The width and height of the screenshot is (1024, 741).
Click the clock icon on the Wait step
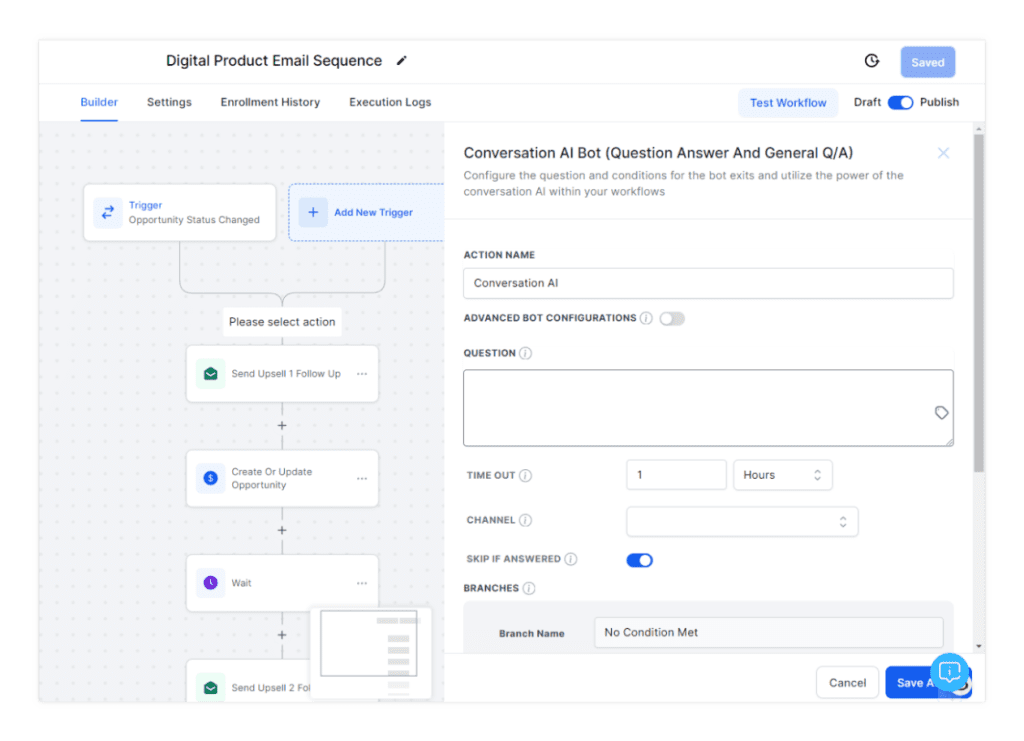click(210, 583)
